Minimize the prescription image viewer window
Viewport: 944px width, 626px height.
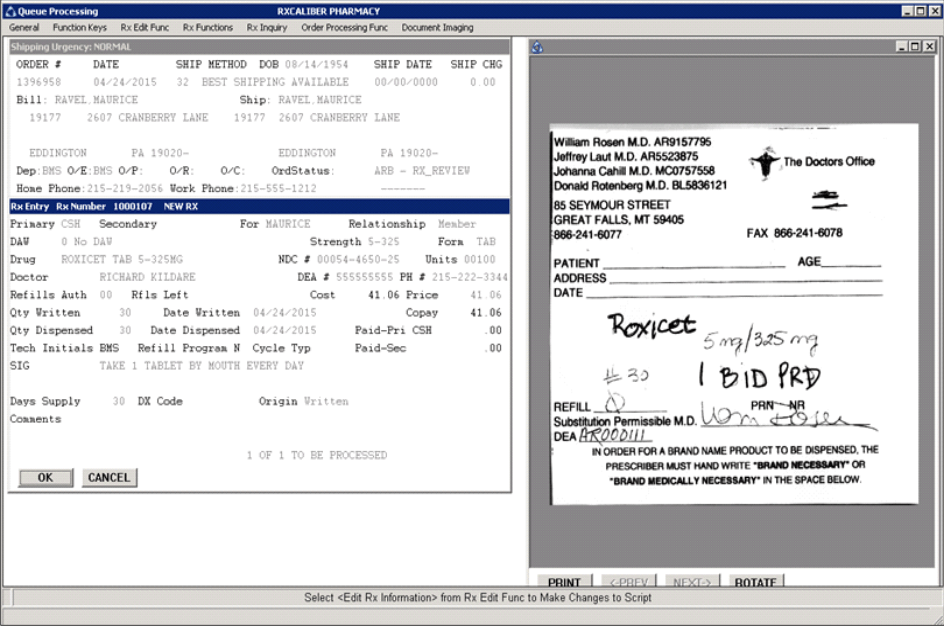click(902, 47)
